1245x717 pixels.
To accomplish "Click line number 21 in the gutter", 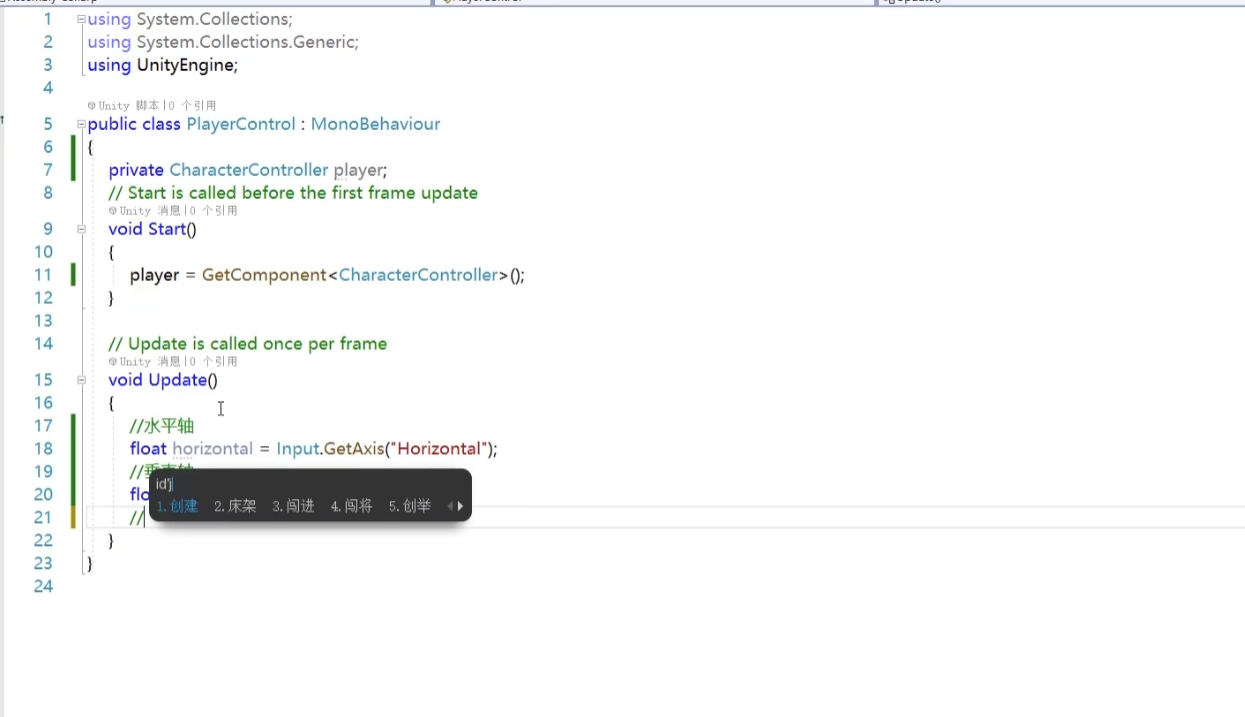I will click(x=43, y=517).
